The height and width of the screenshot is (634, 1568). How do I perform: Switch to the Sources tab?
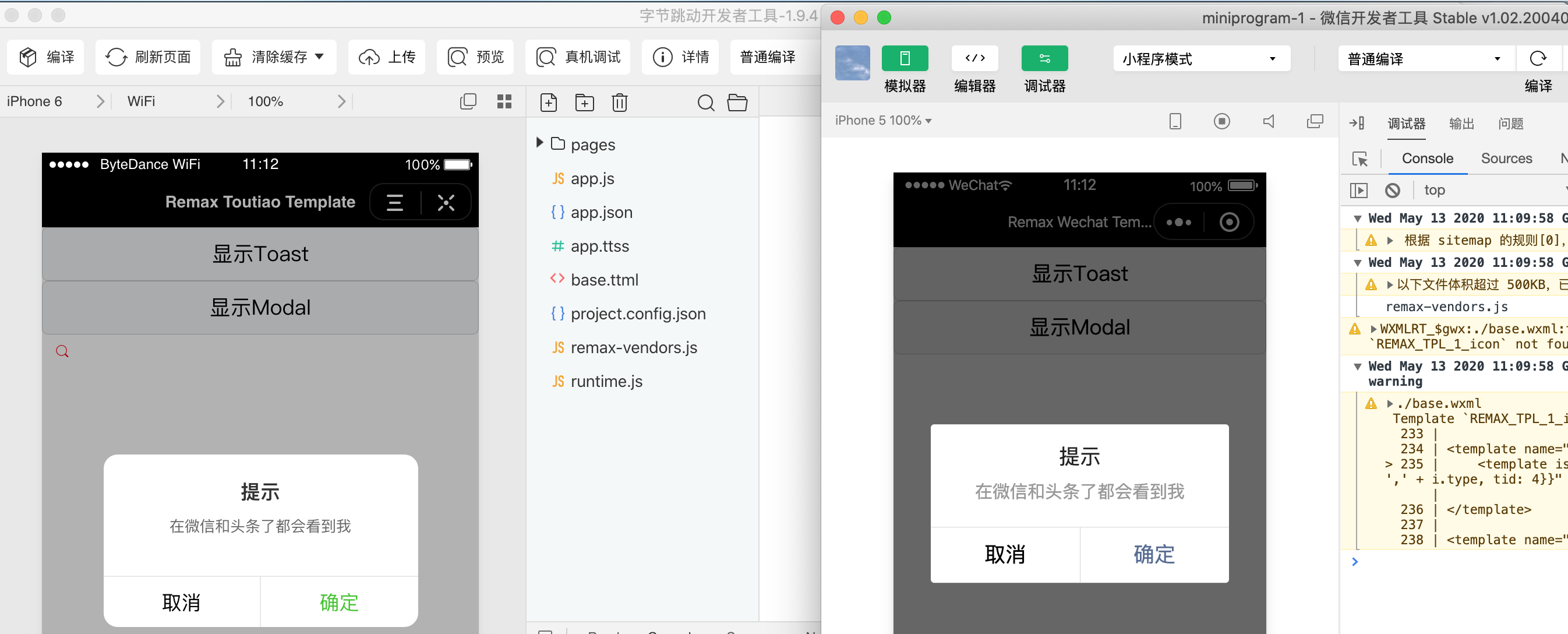coord(1506,158)
